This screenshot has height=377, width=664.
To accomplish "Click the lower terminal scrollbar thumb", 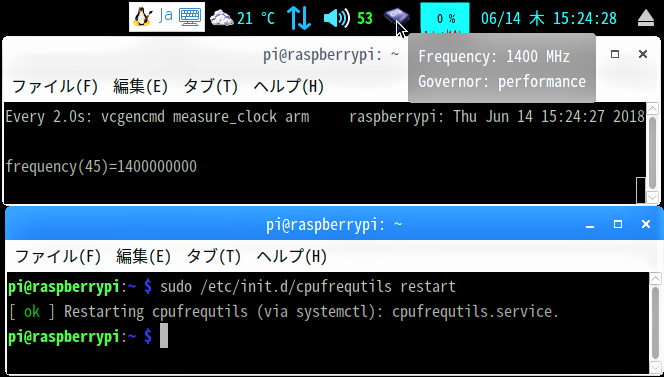I will click(655, 323).
